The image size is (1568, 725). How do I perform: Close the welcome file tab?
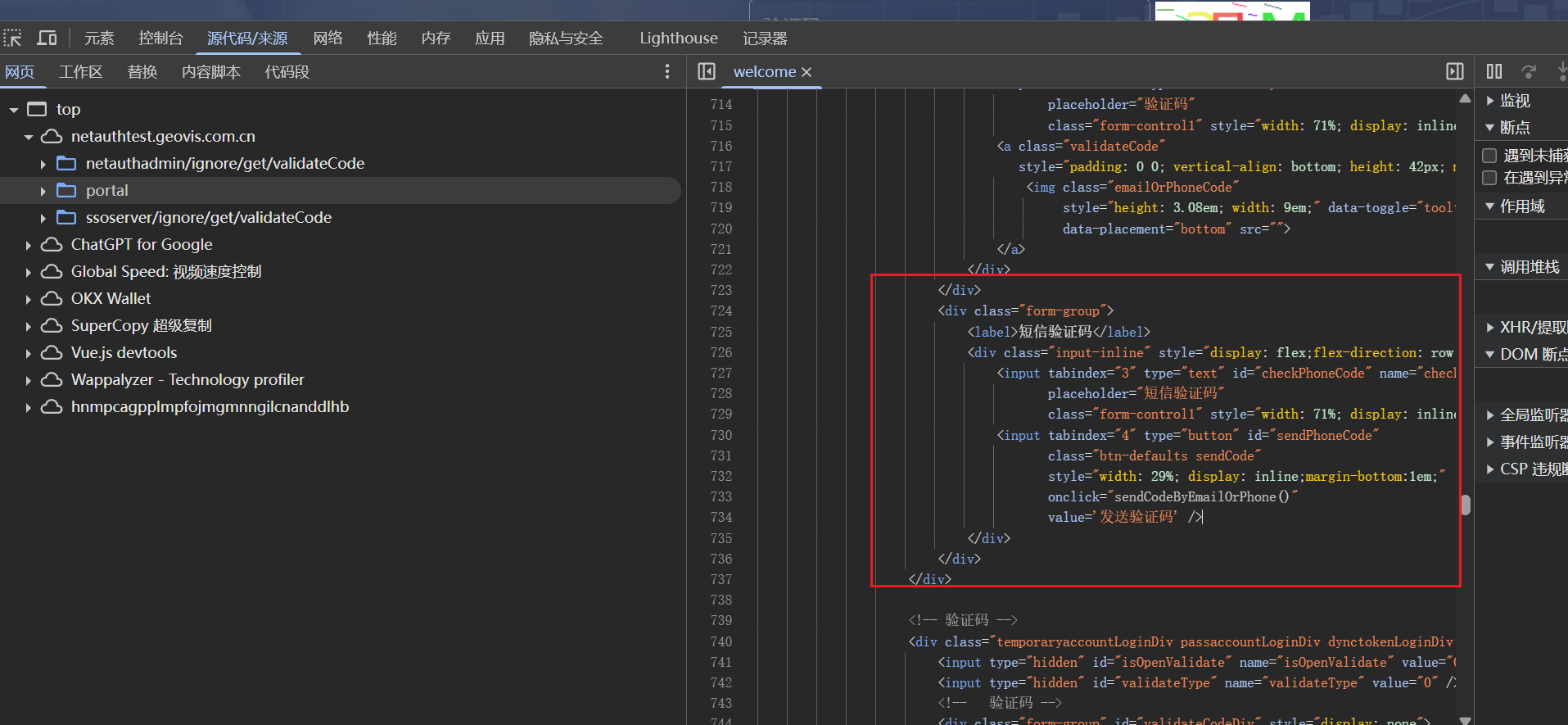(x=807, y=72)
